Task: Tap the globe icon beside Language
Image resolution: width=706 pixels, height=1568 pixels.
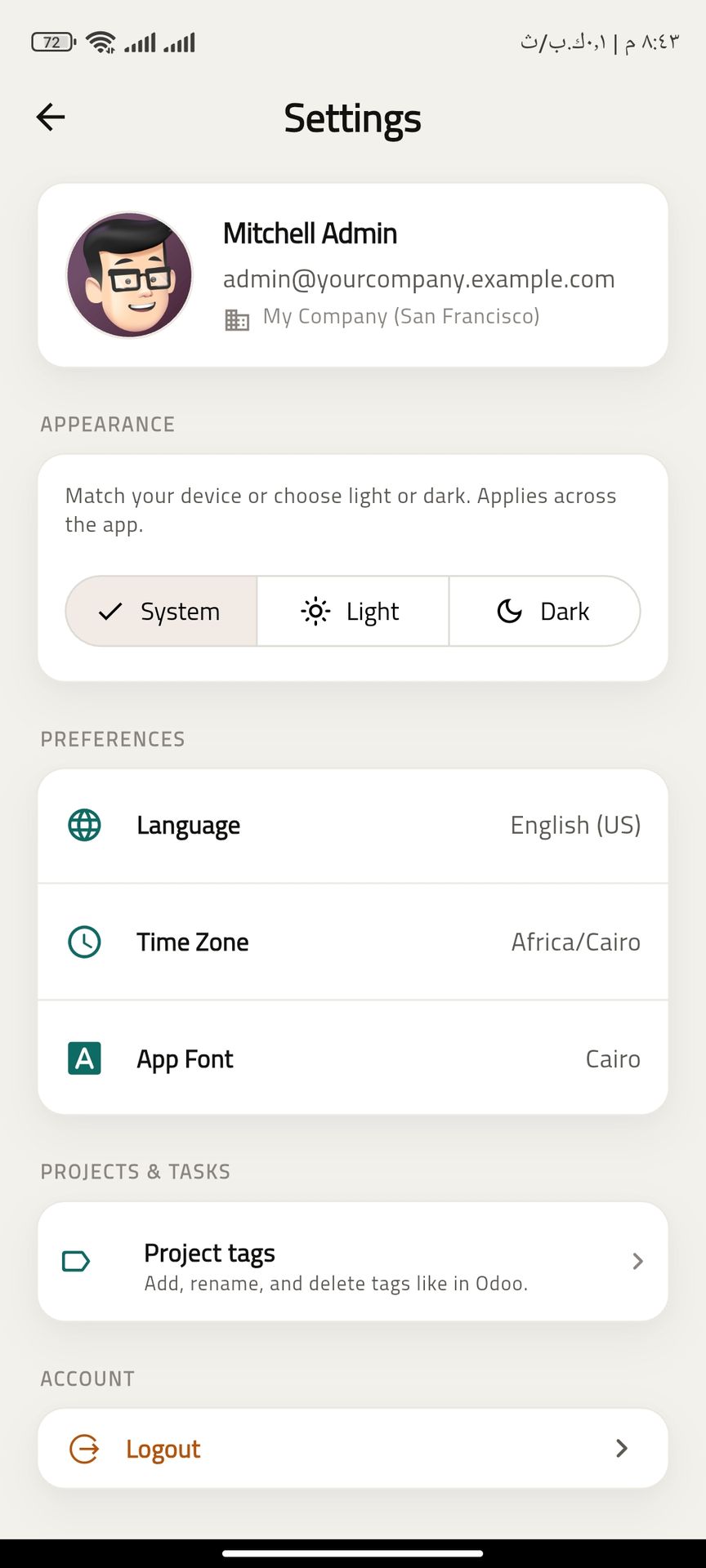Action: [x=84, y=825]
